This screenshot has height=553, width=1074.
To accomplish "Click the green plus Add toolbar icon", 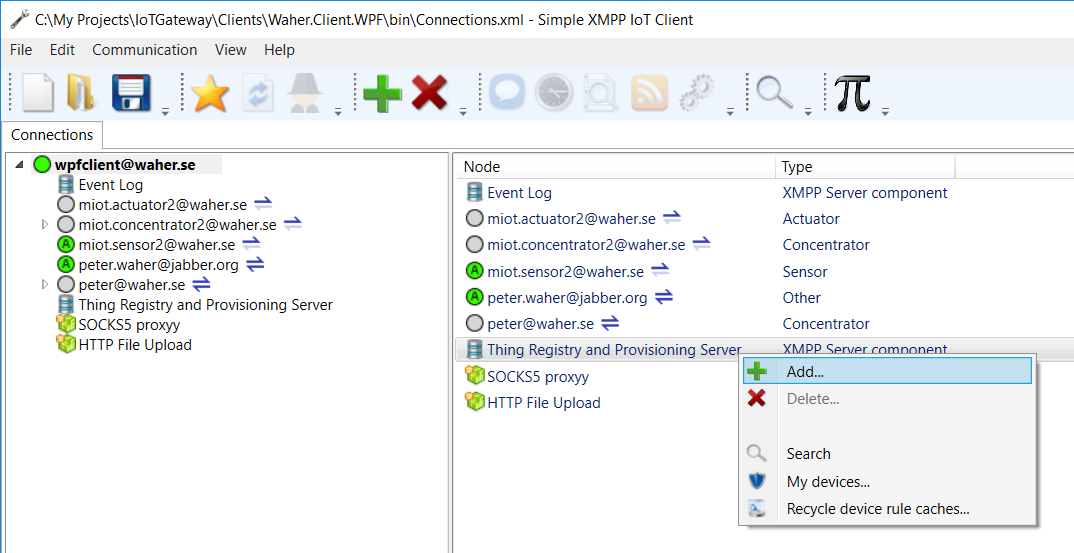I will [x=382, y=94].
